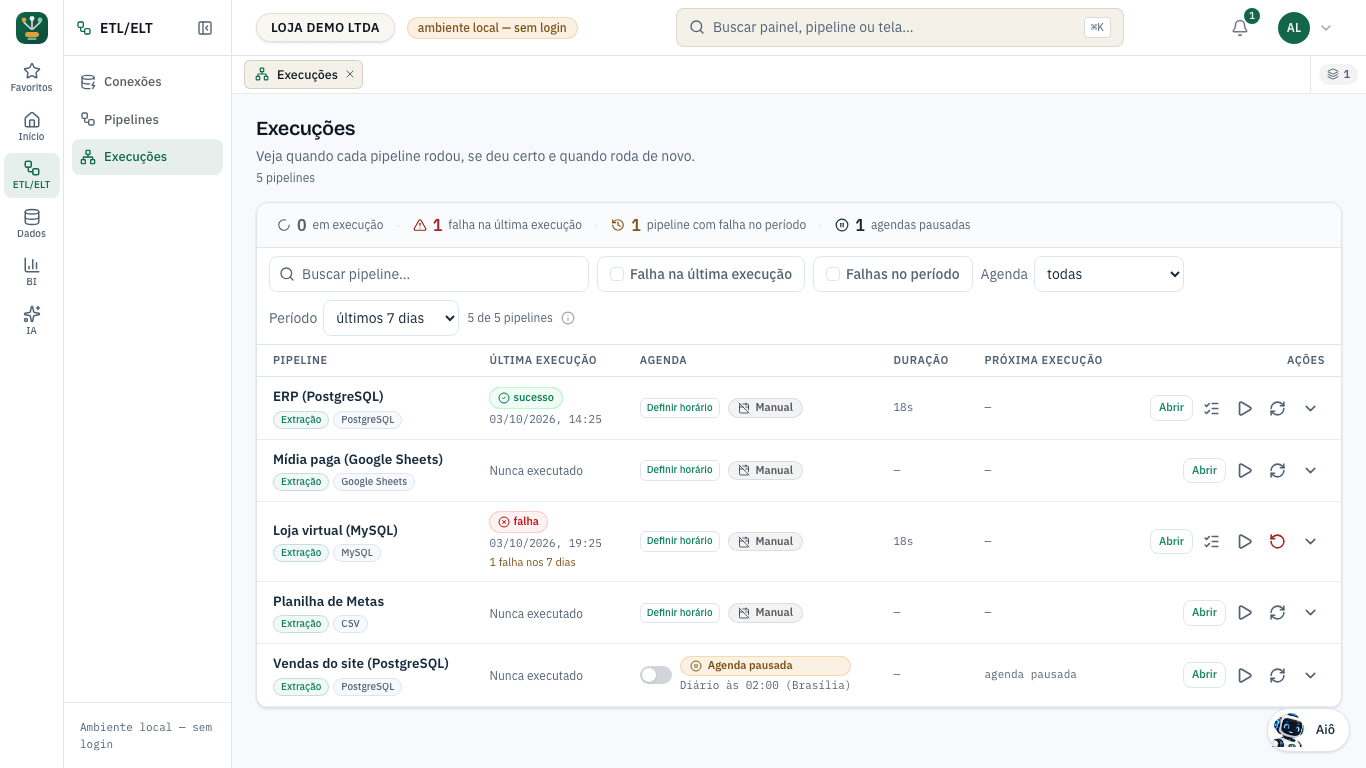Expand the Mídia paga row details
Viewport: 1366px width, 768px height.
[x=1310, y=470]
